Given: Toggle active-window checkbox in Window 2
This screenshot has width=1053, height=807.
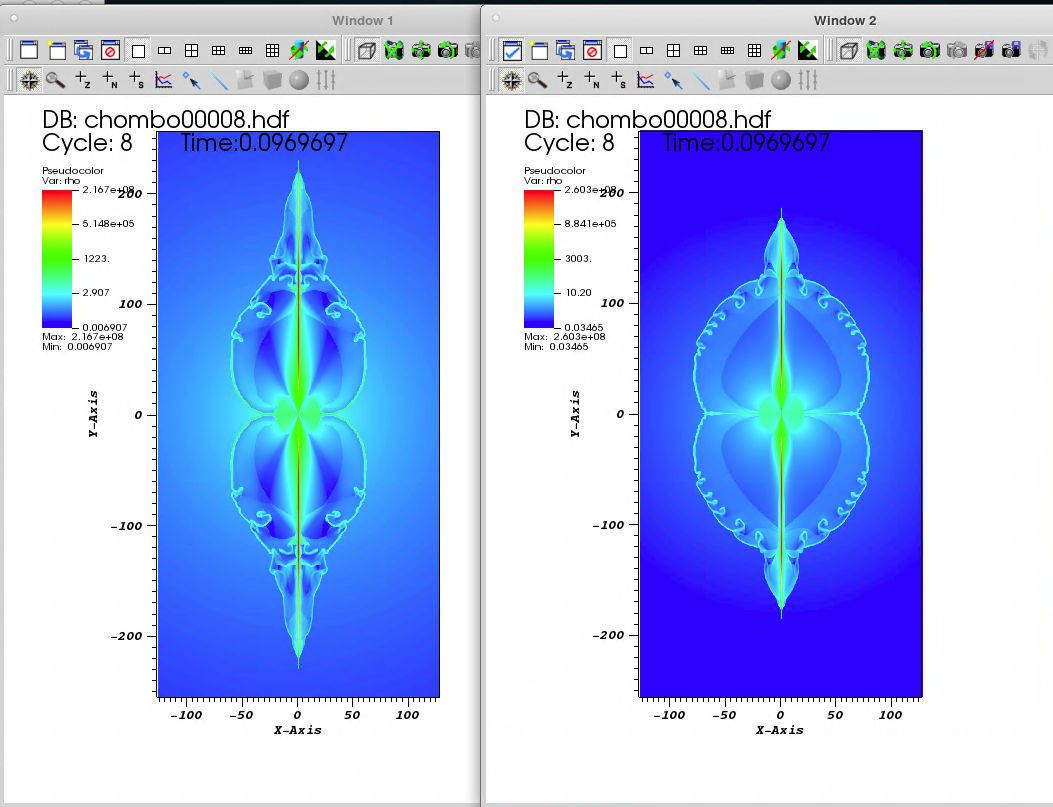Looking at the screenshot, I should pyautogui.click(x=512, y=50).
